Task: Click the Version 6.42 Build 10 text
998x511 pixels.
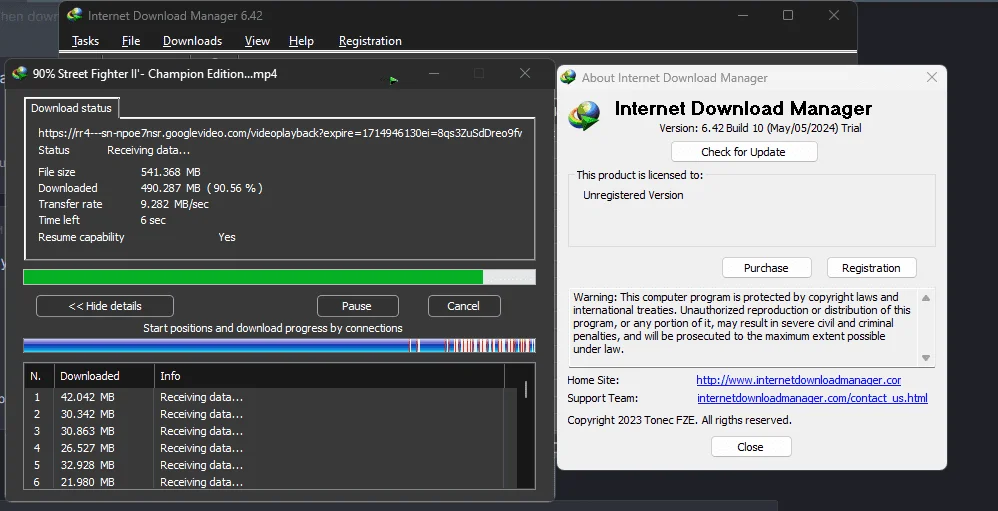Action: (760, 128)
